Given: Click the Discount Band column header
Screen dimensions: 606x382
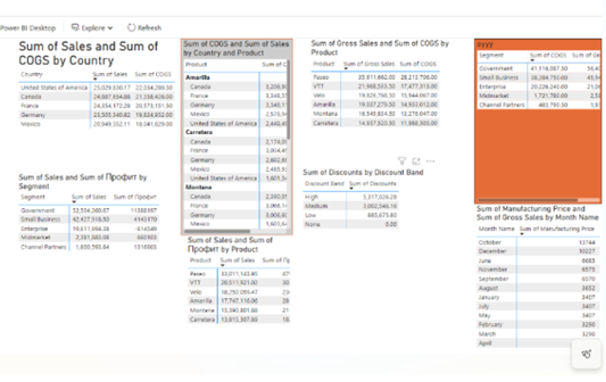Looking at the screenshot, I should (x=324, y=184).
